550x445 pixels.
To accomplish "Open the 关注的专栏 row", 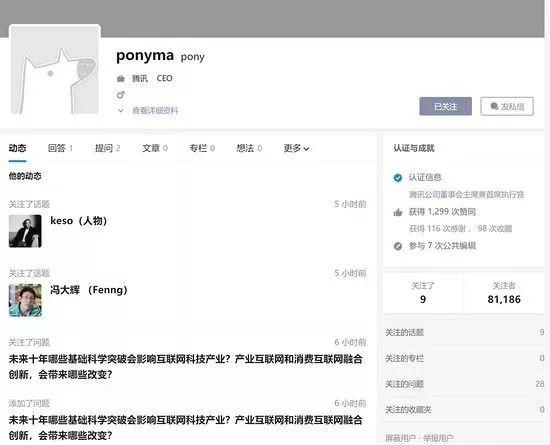I will (x=464, y=358).
